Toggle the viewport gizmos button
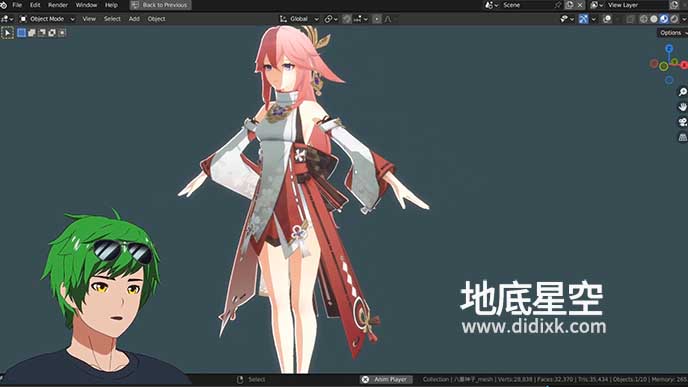688x387 pixels. coord(584,19)
